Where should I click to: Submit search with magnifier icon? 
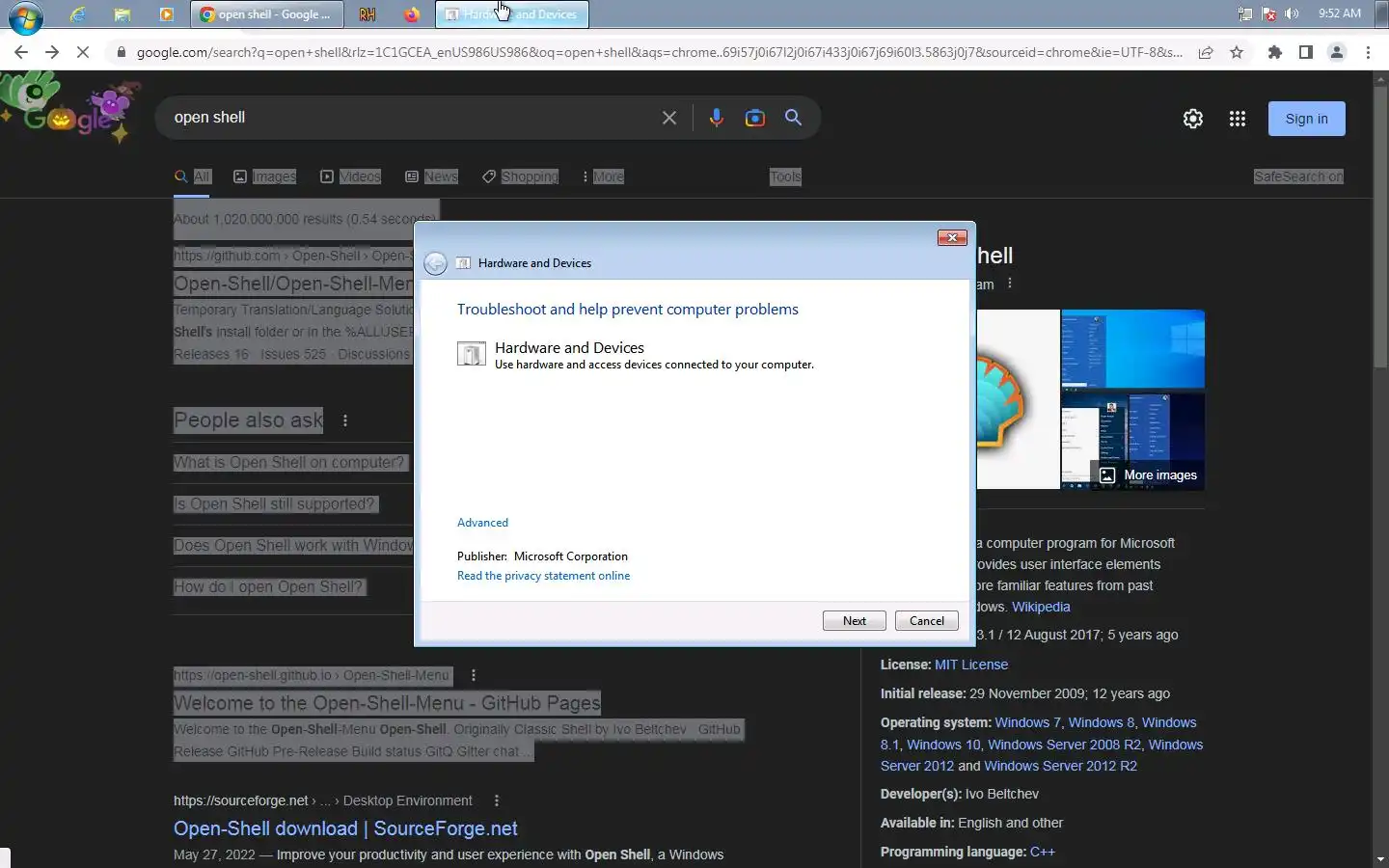[x=794, y=118]
